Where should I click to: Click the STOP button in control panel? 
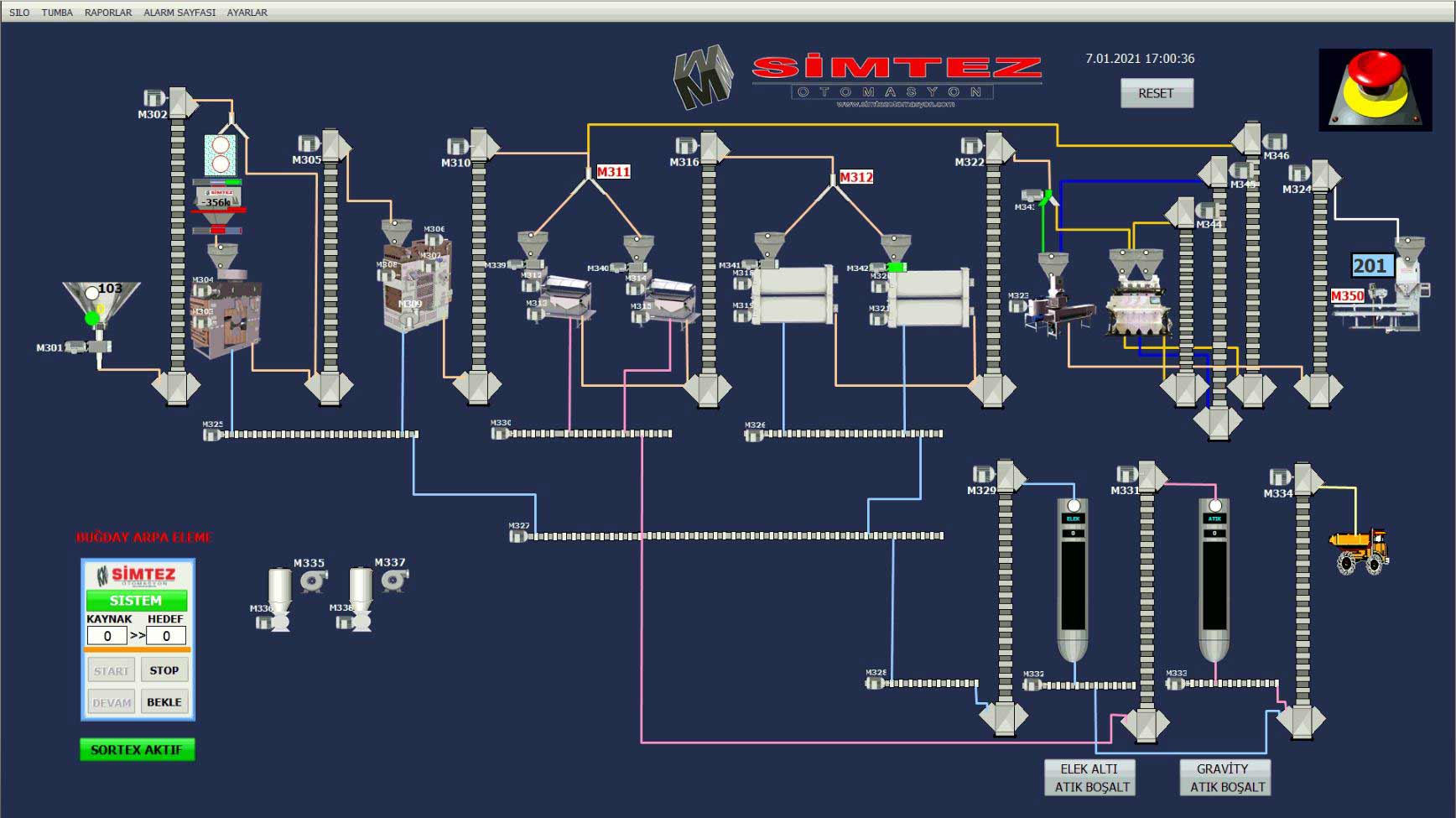coord(164,670)
